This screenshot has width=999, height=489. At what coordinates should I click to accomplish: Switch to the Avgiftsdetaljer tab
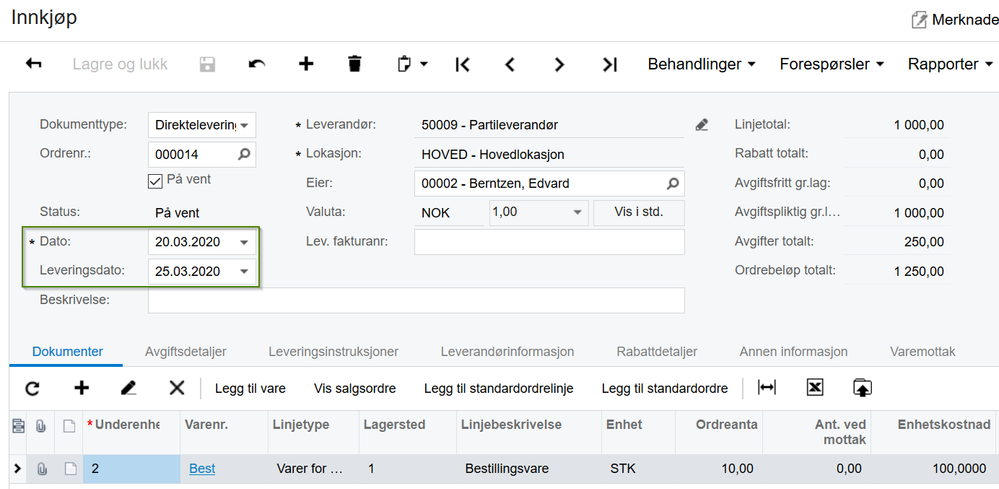point(185,351)
